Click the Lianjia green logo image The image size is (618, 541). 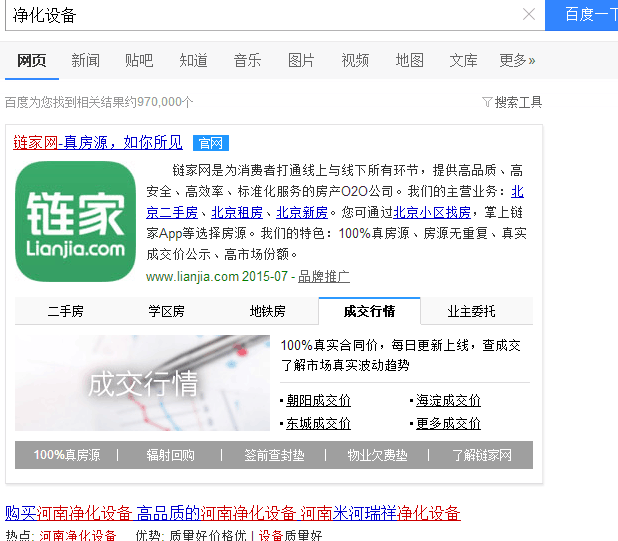tap(75, 221)
